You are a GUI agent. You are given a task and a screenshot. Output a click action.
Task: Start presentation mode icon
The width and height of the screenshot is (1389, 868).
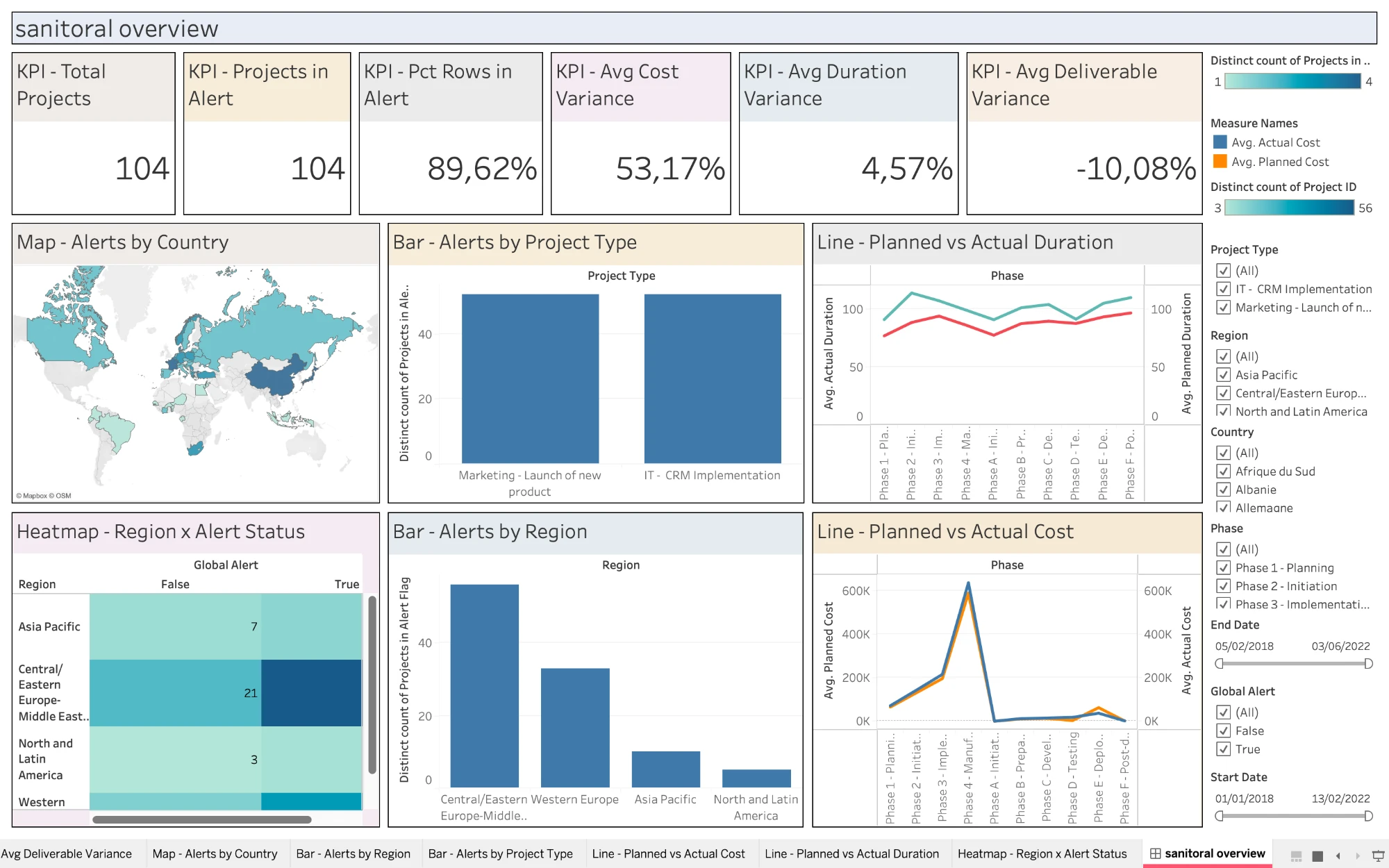(x=1379, y=856)
